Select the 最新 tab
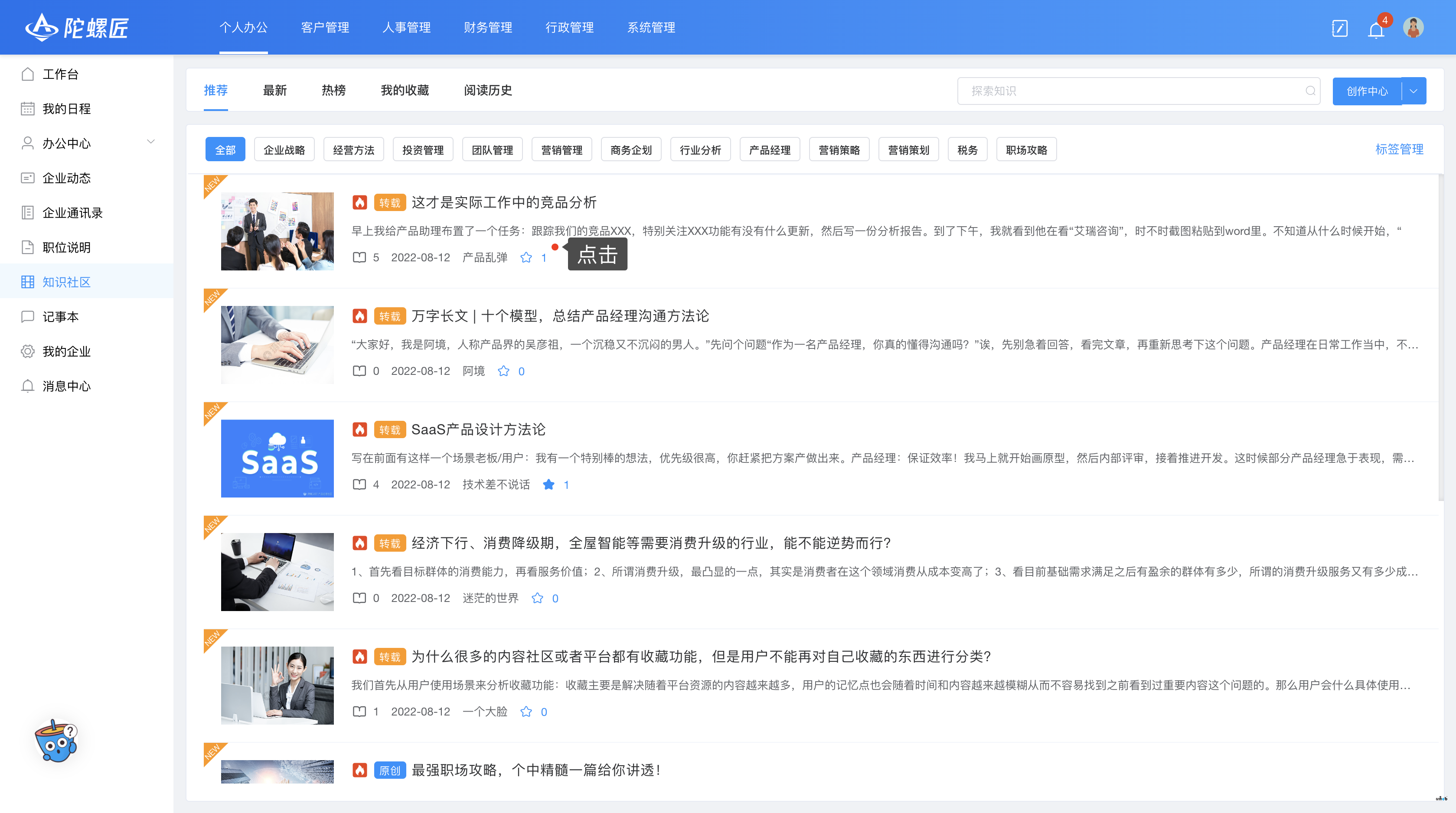This screenshot has width=1456, height=813. pyautogui.click(x=275, y=91)
